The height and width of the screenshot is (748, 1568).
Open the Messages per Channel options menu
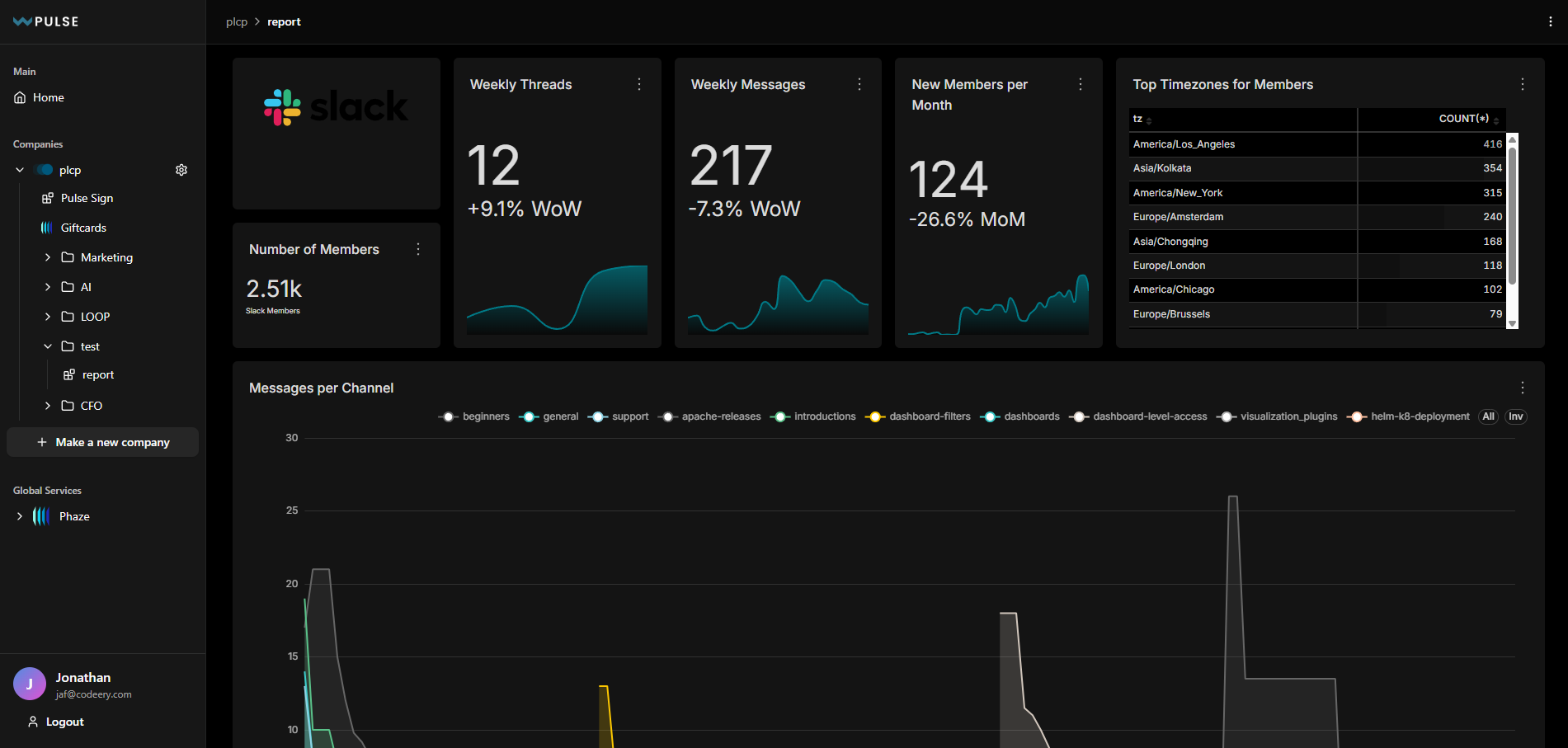tap(1523, 387)
